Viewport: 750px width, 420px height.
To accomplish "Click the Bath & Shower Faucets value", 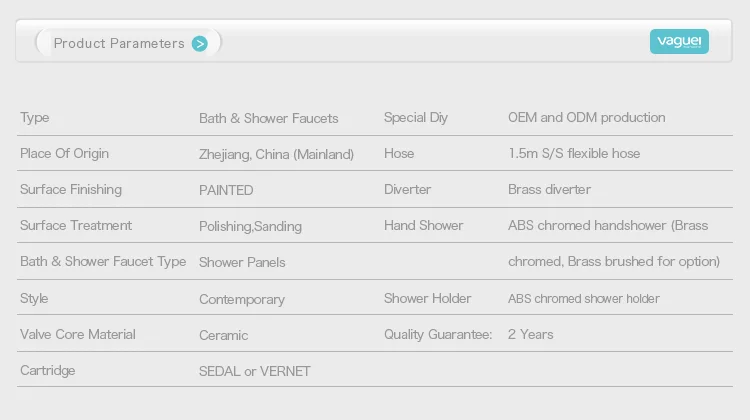I will [x=268, y=118].
